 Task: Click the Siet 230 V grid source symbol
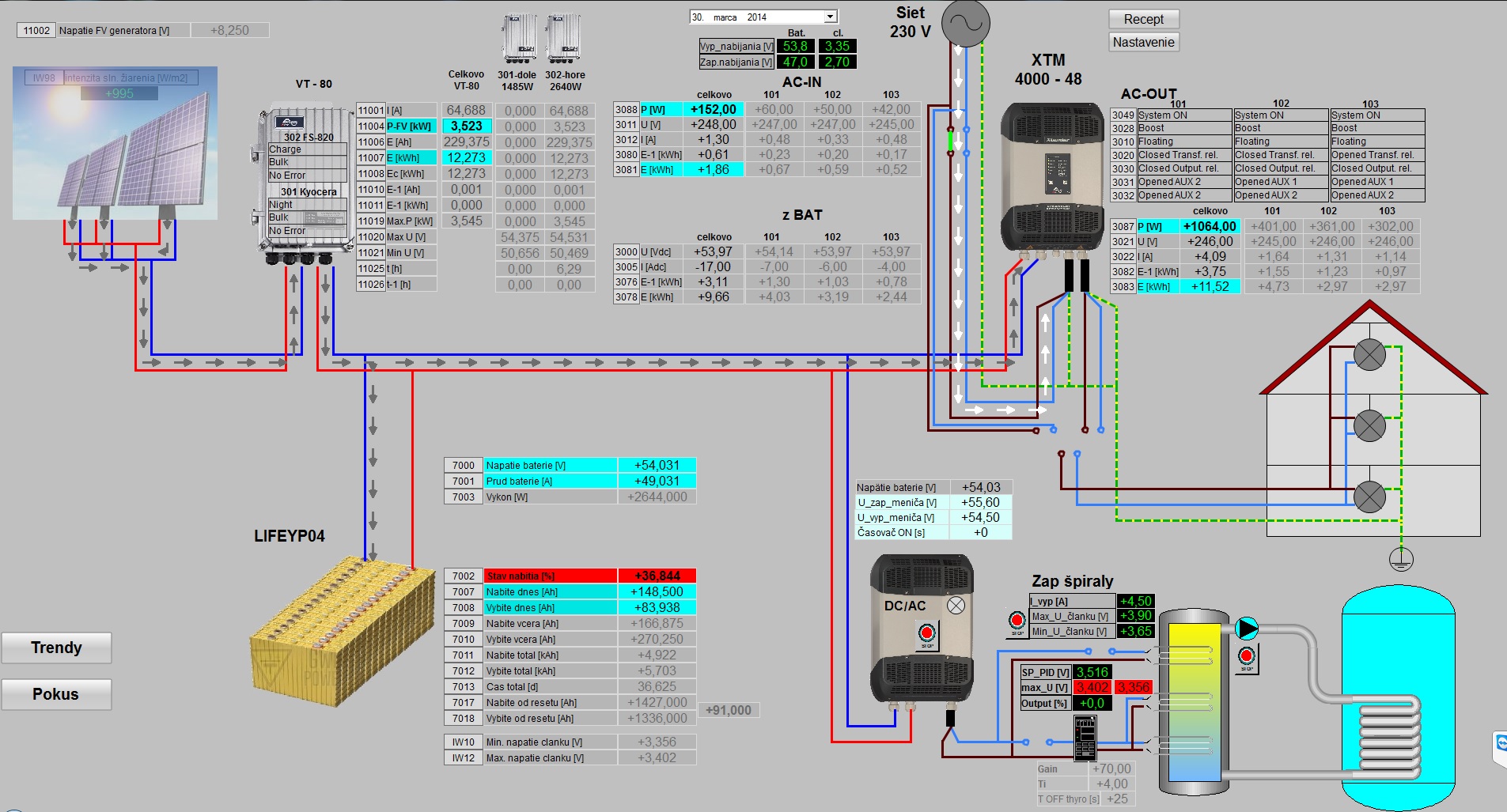(x=966, y=23)
